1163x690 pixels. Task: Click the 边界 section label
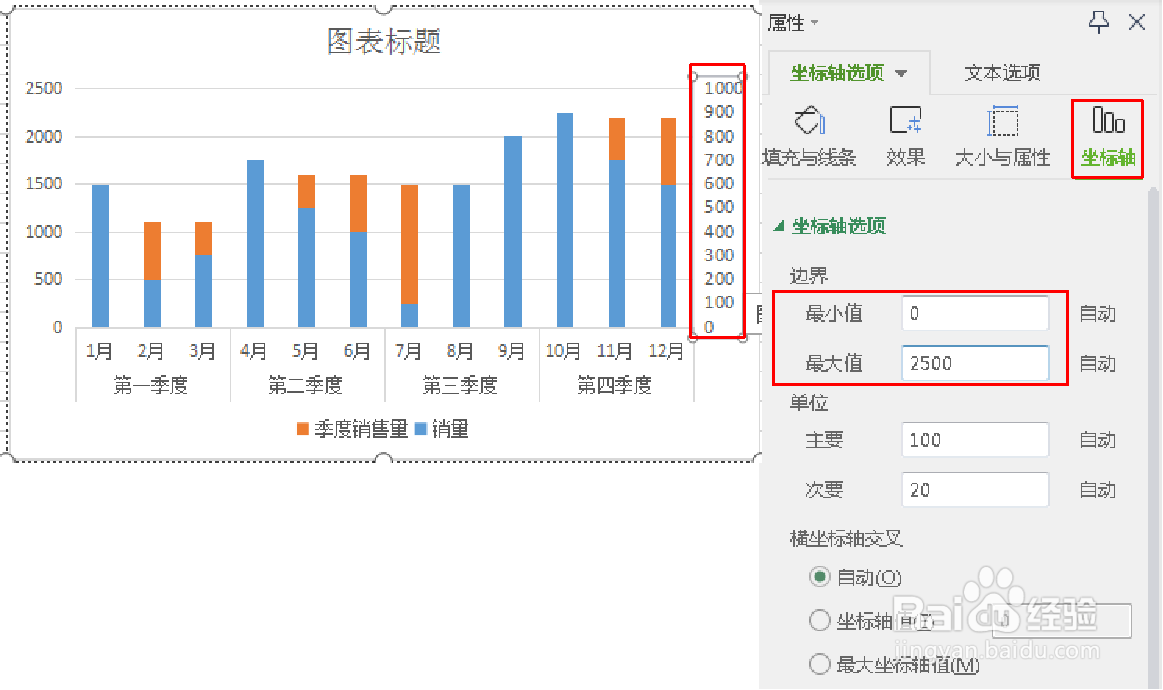pyautogui.click(x=808, y=276)
